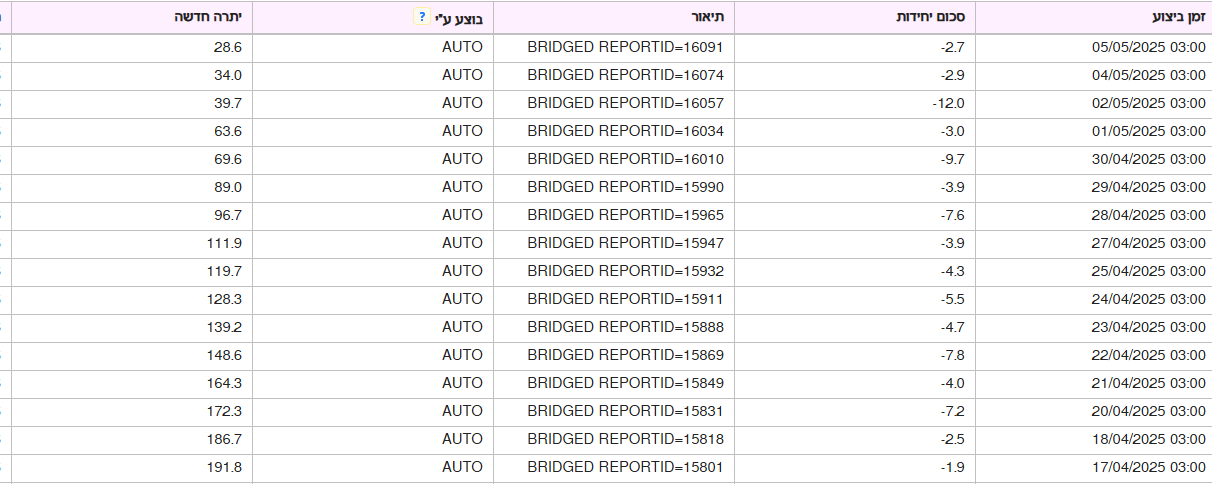
Task: Click the balance cell showing 111.9
Action: tap(132, 243)
